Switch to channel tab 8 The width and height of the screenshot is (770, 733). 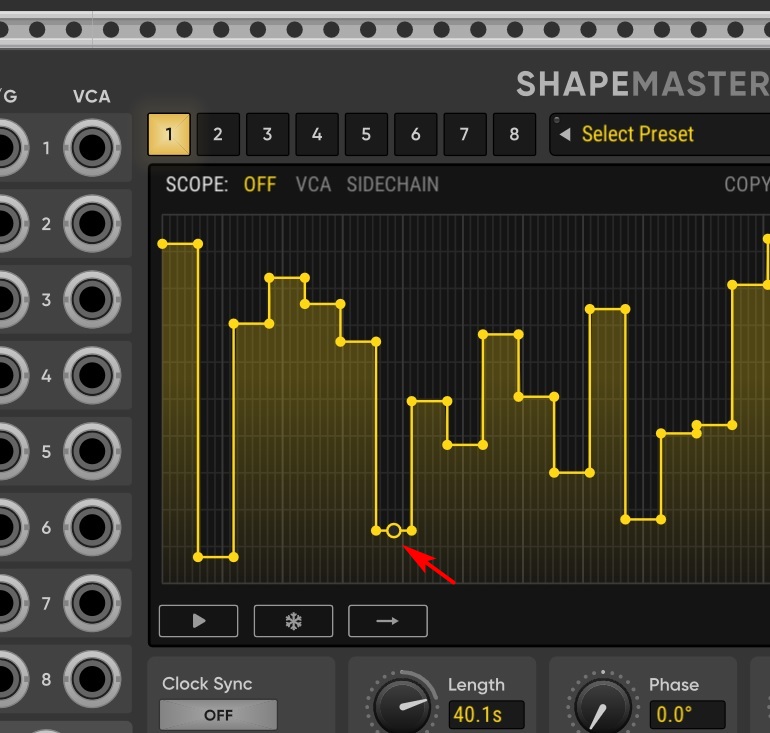[x=514, y=134]
